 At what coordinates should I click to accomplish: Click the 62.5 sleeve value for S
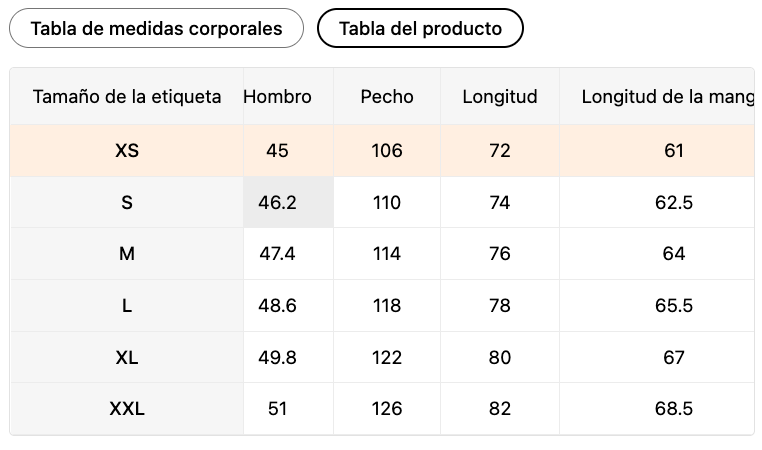[x=674, y=203]
